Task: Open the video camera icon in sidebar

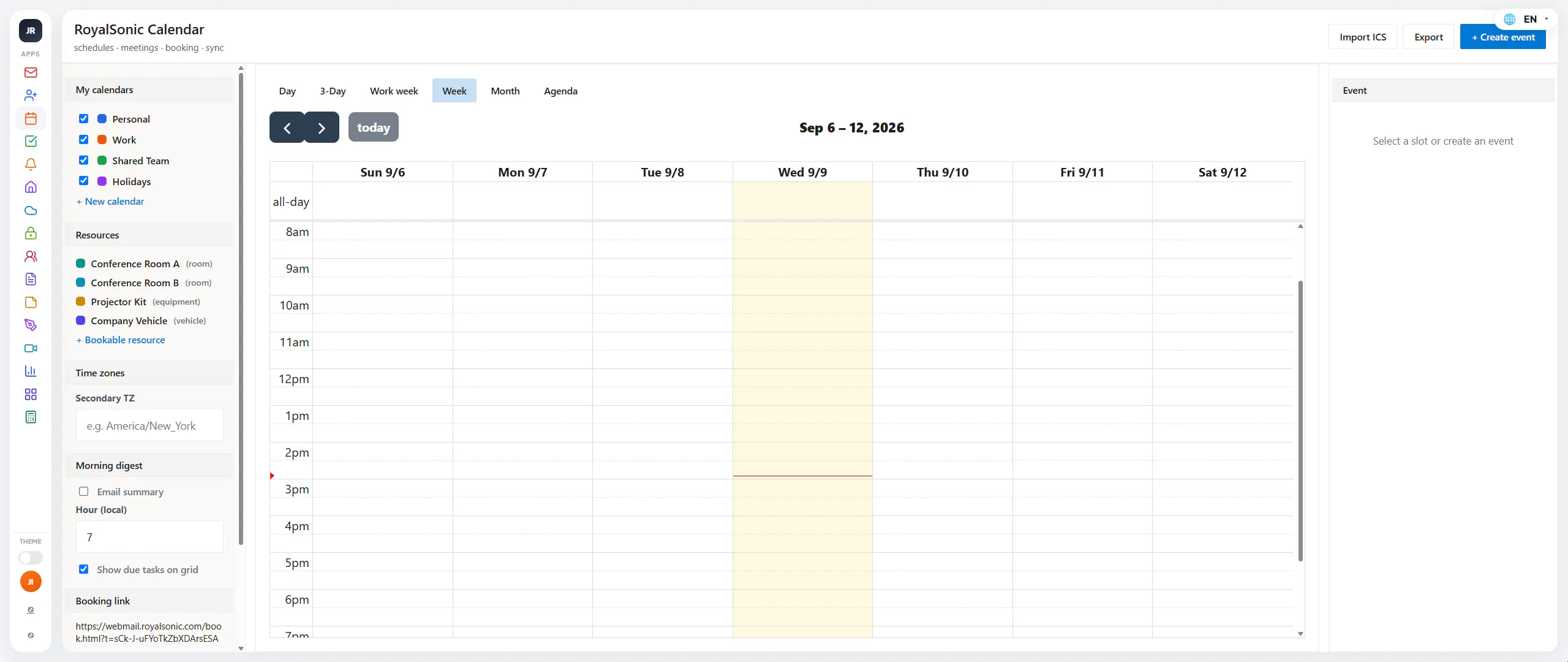Action: [31, 348]
